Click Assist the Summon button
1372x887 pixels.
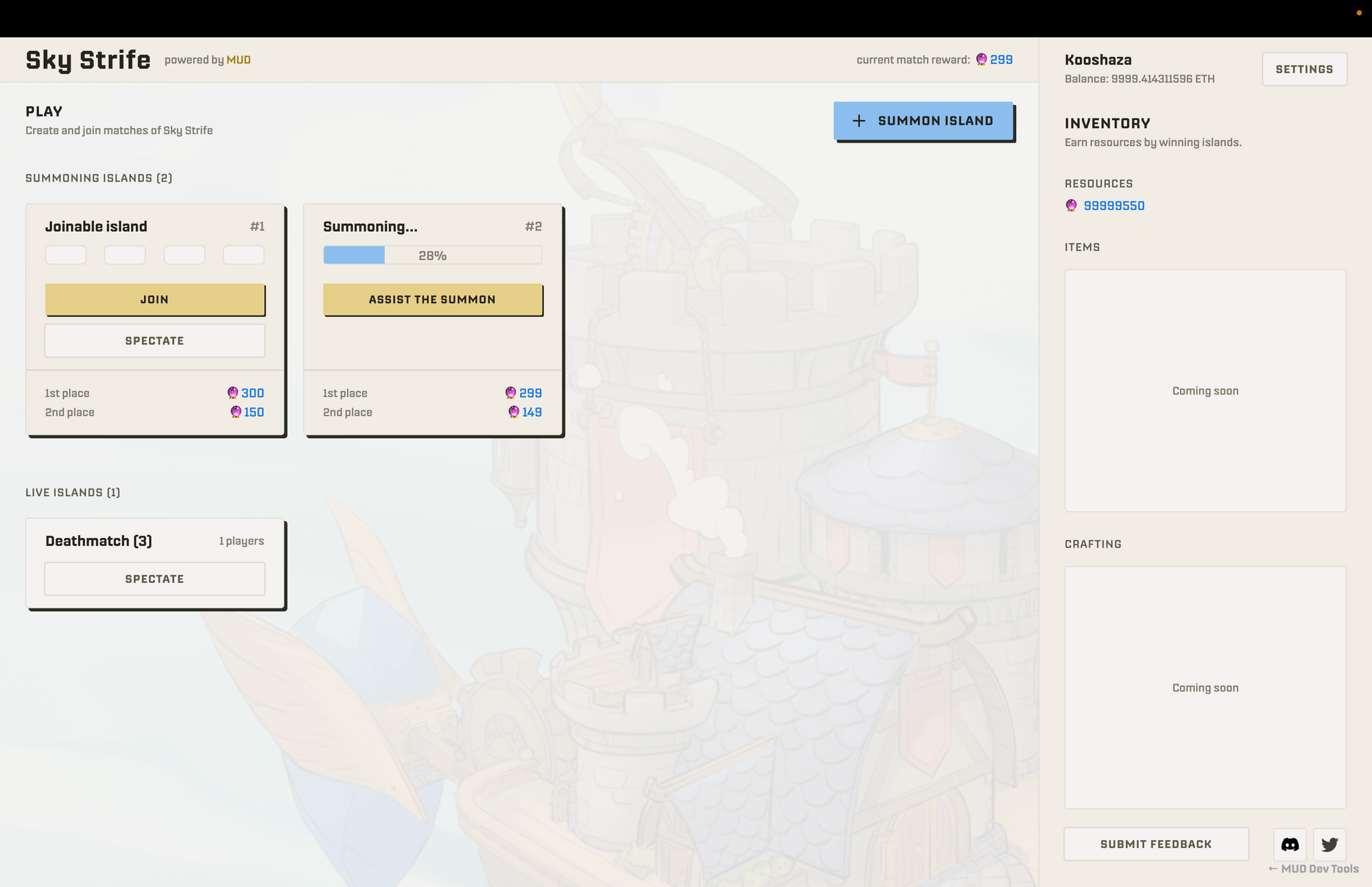433,300
